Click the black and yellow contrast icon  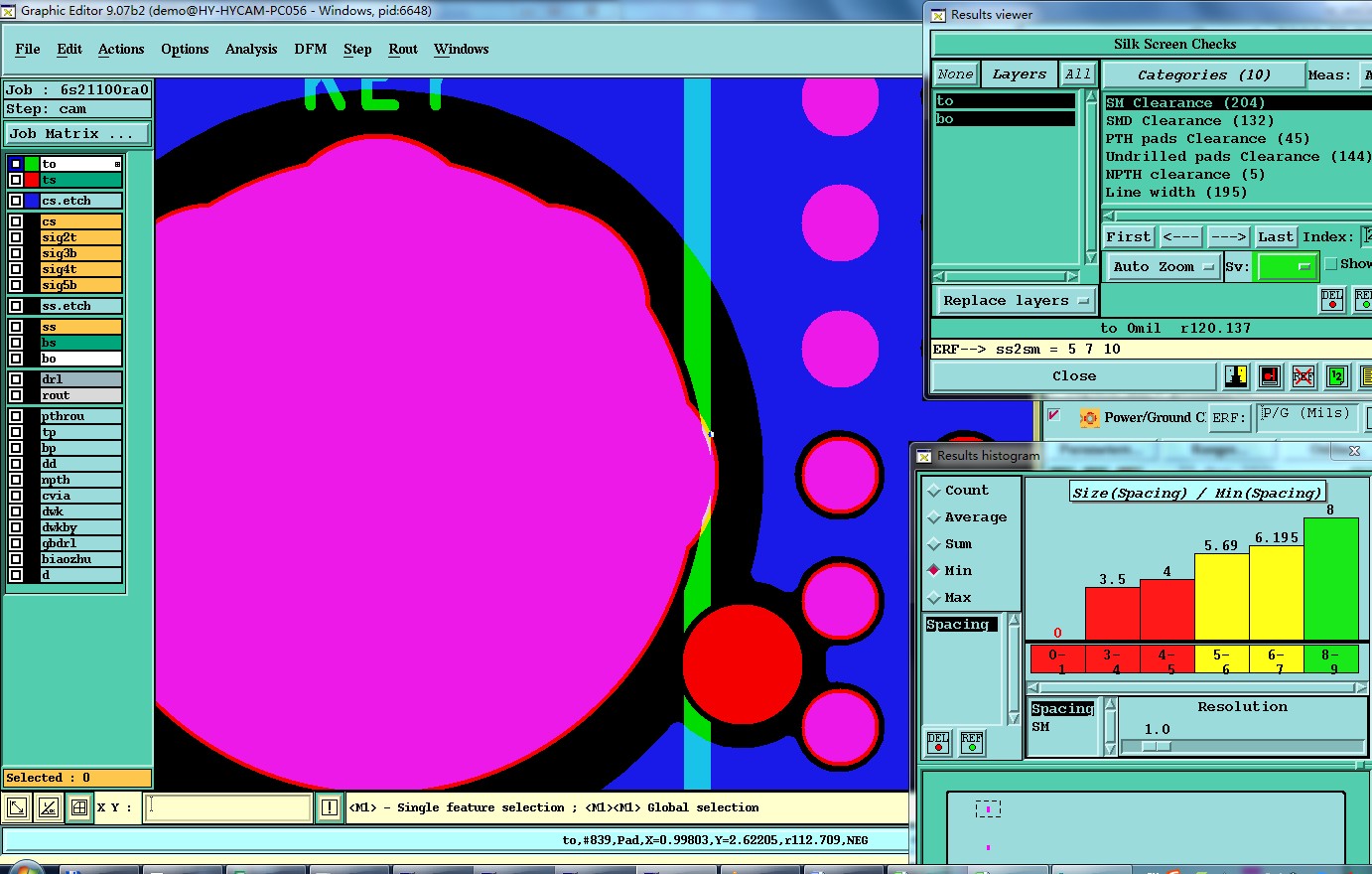click(1236, 375)
